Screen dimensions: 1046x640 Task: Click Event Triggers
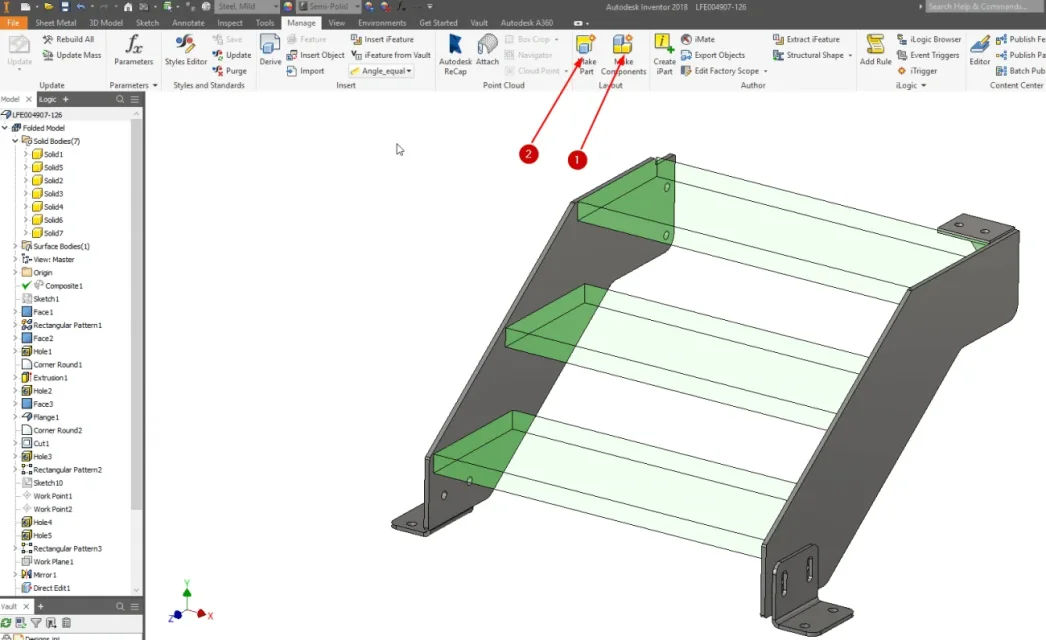pyautogui.click(x=928, y=55)
